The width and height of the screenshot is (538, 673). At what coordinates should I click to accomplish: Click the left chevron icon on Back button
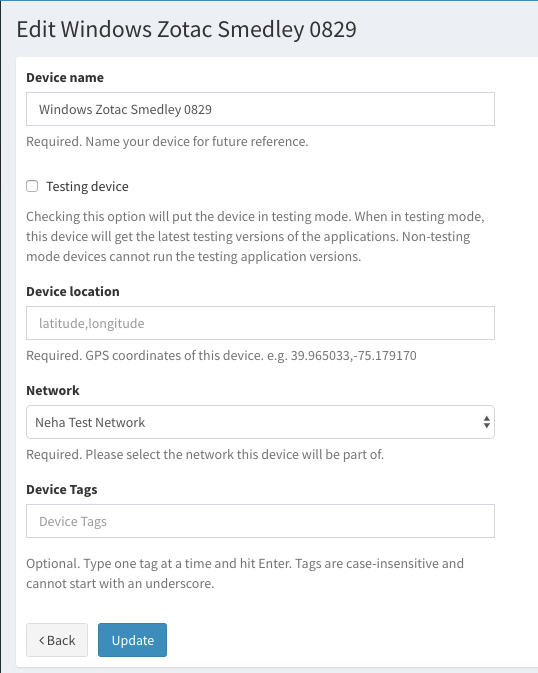[x=42, y=640]
